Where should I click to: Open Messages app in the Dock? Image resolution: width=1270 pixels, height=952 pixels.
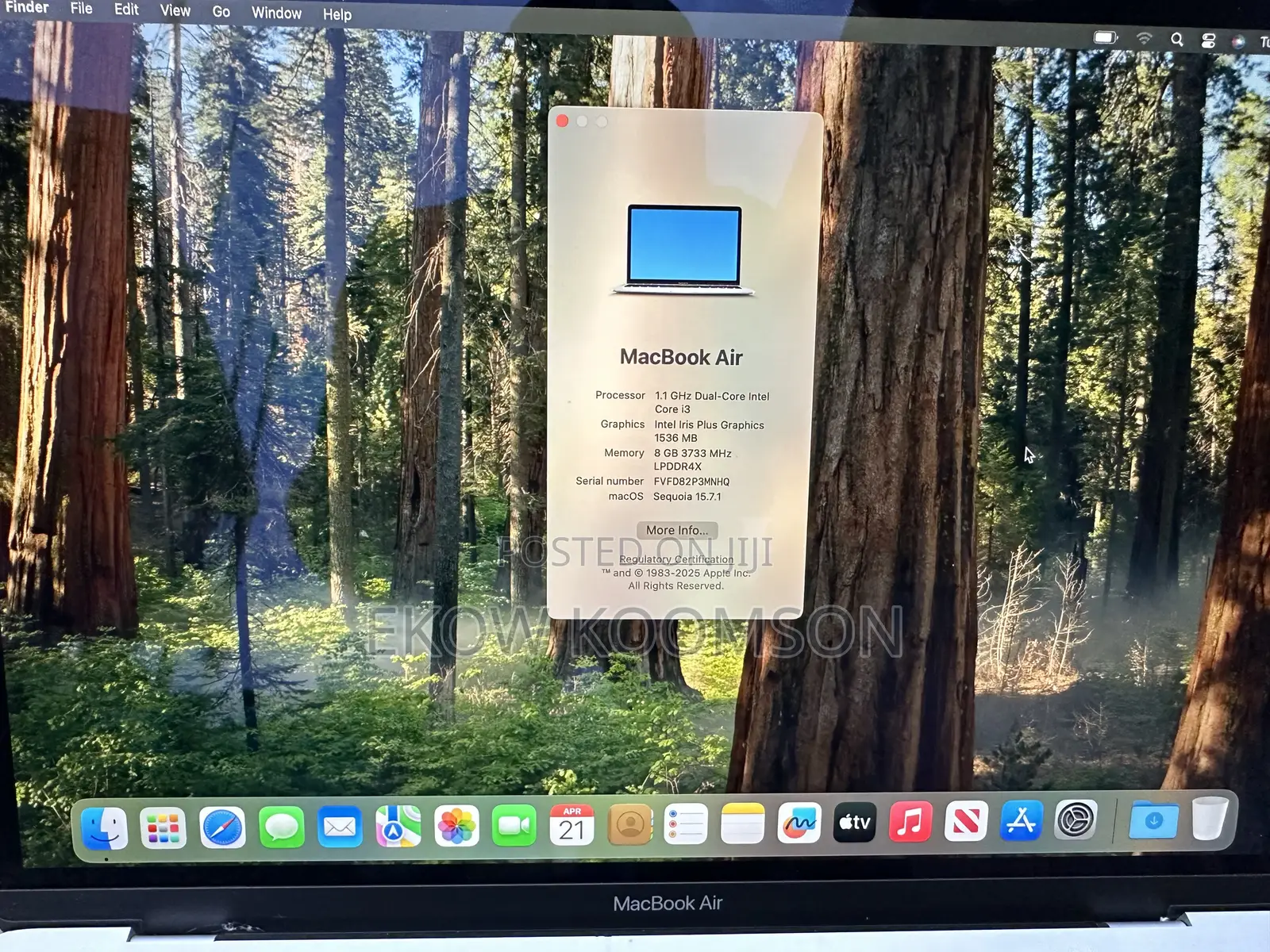coord(281,827)
